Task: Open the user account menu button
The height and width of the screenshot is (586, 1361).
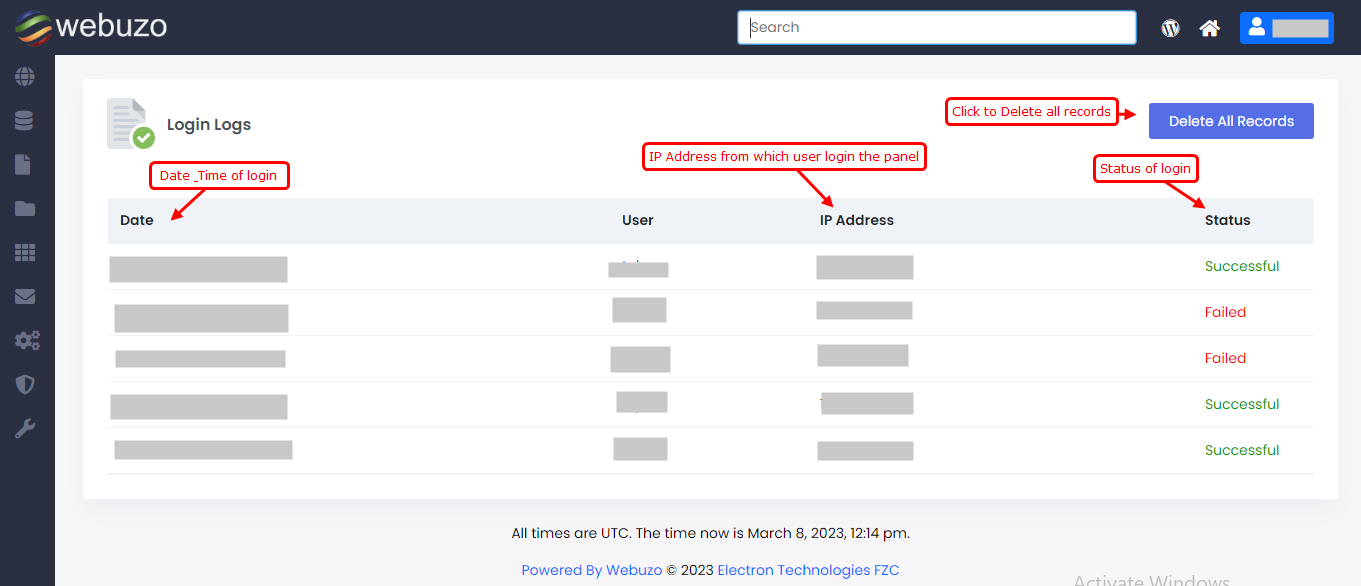Action: point(1286,28)
